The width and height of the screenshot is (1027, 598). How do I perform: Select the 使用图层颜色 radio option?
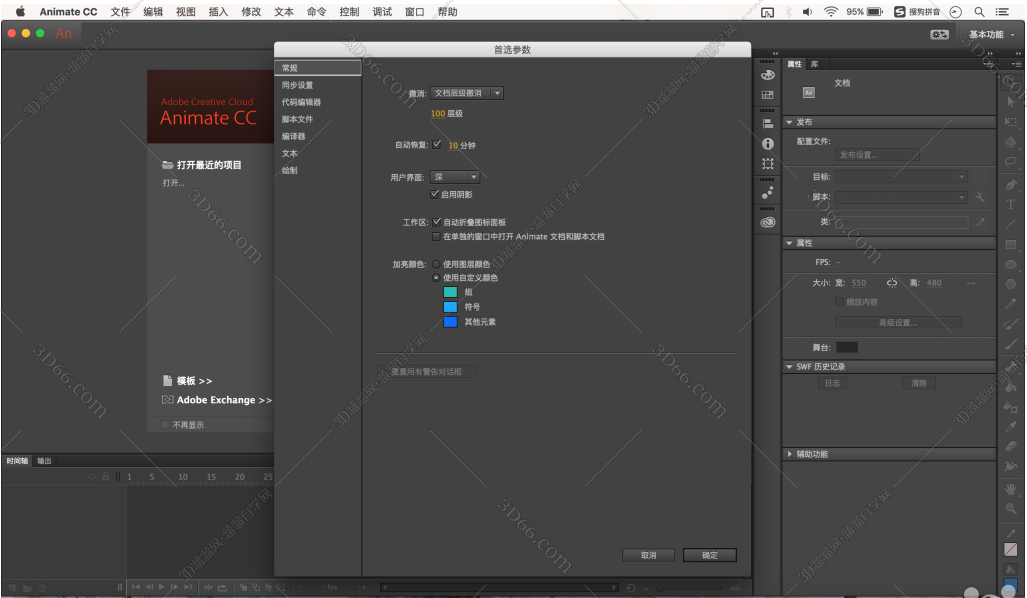(436, 264)
